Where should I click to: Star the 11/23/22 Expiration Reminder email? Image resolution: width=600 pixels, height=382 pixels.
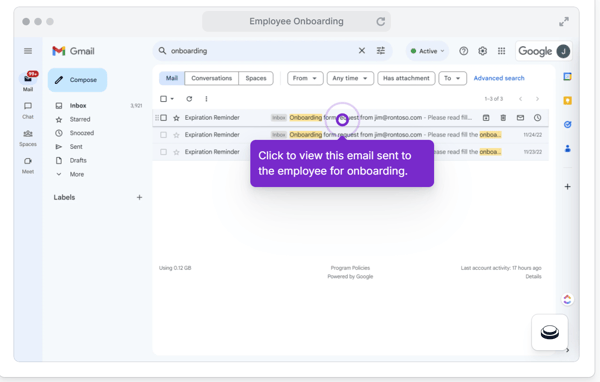(176, 152)
